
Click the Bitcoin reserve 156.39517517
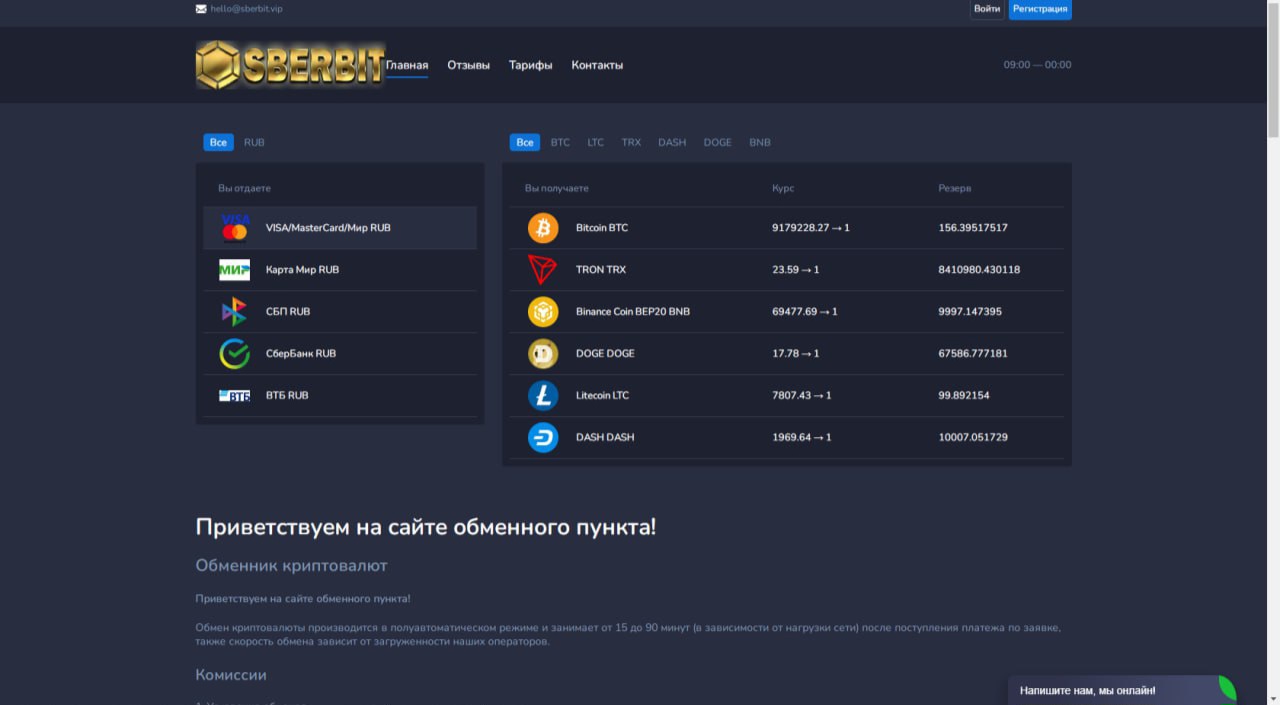[973, 228]
